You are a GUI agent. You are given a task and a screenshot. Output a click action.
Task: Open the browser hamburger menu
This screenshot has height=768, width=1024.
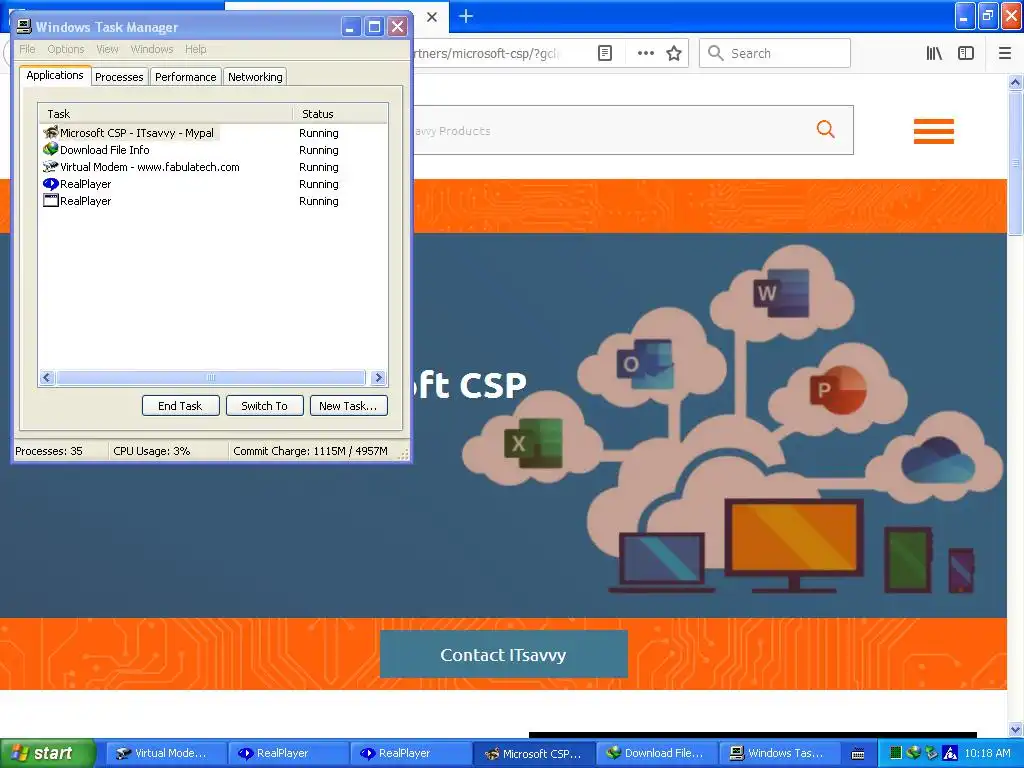pos(1005,53)
